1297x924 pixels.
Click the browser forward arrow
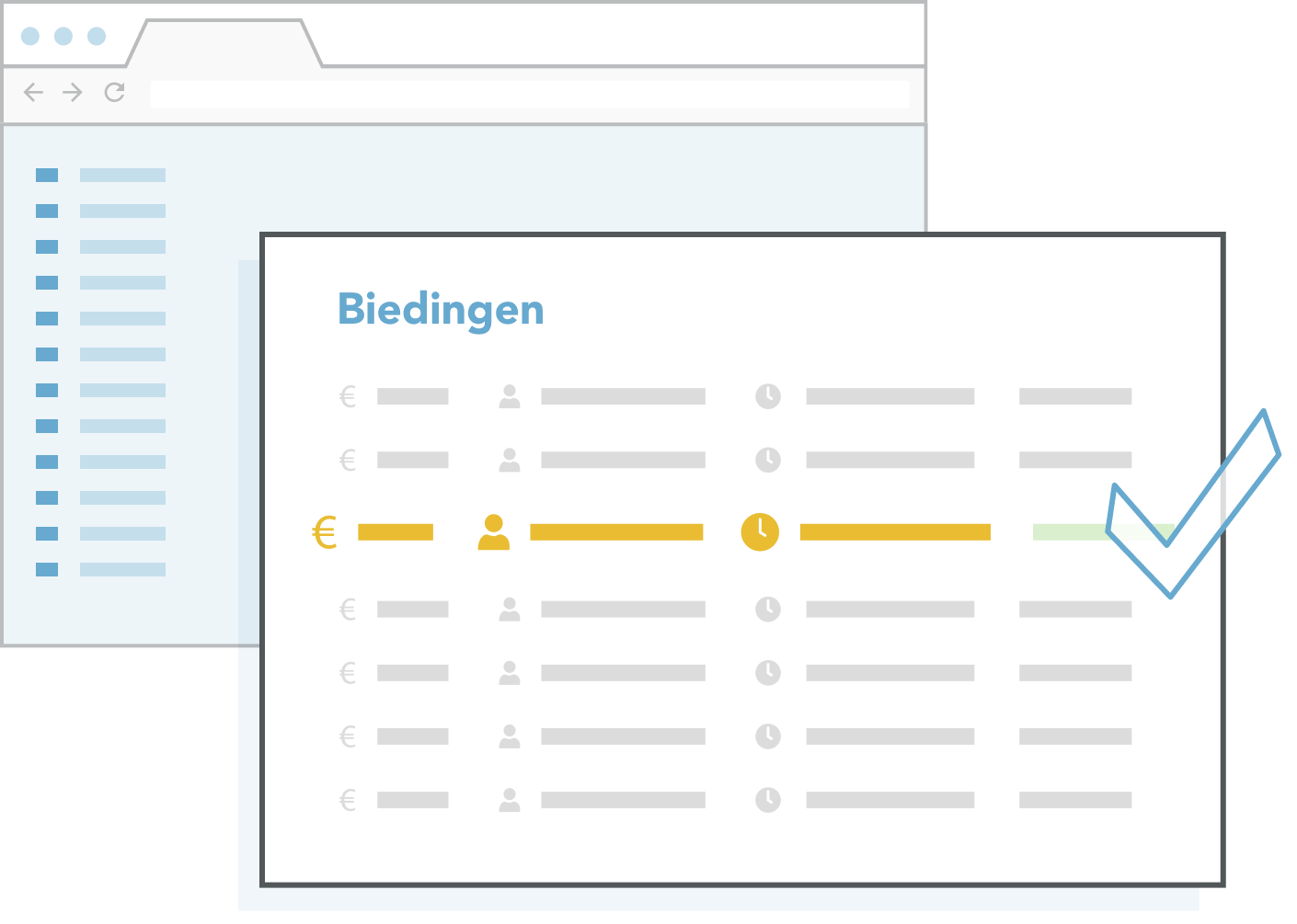point(73,92)
